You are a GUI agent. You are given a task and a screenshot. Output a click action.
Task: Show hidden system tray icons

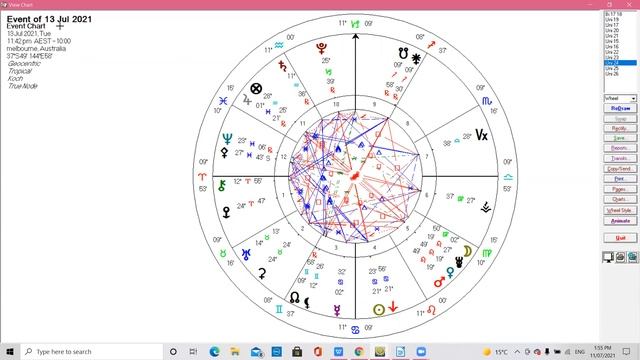pyautogui.click(x=517, y=351)
